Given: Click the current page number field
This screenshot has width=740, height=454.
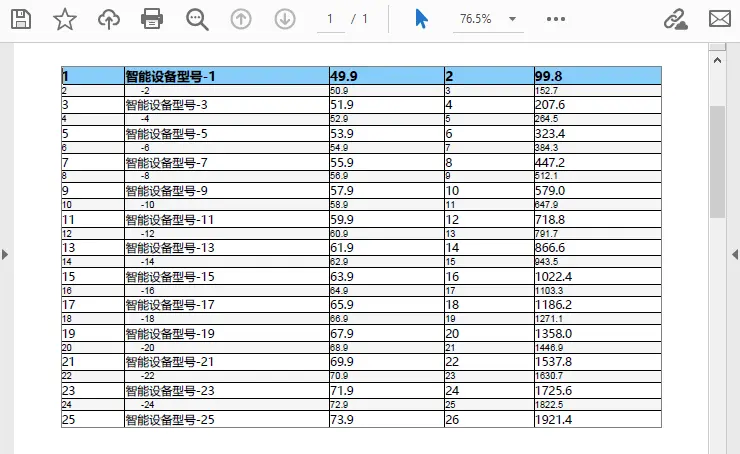Looking at the screenshot, I should [x=330, y=19].
